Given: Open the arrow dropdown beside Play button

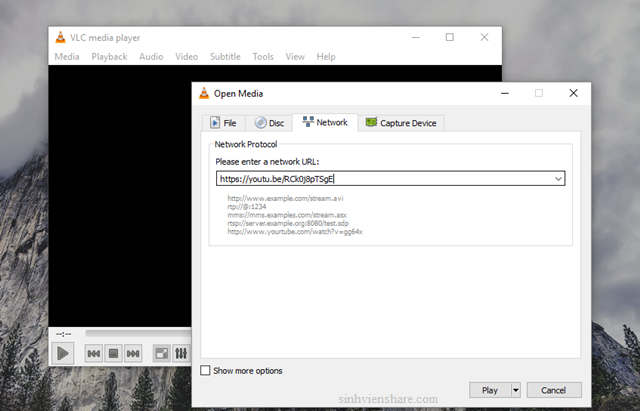Looking at the screenshot, I should tap(516, 390).
